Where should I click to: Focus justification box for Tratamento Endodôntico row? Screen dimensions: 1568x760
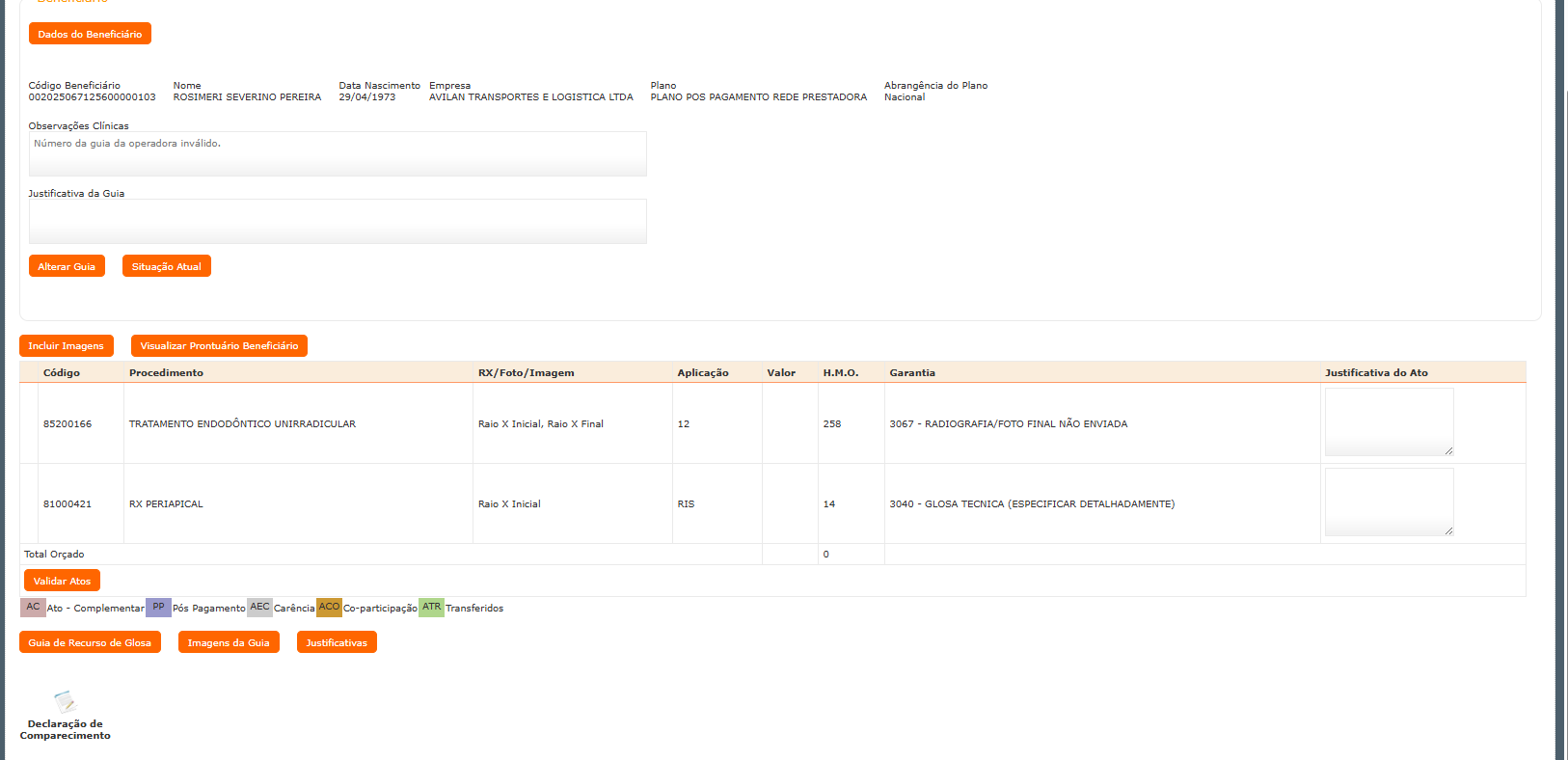(x=1389, y=421)
